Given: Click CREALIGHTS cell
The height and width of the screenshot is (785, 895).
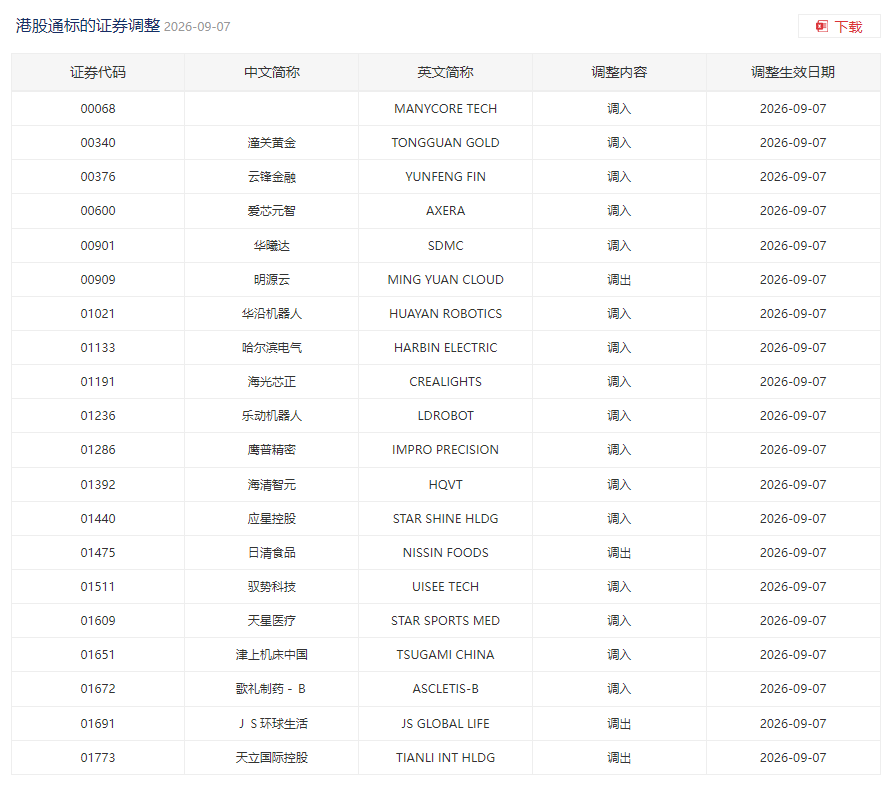Looking at the screenshot, I should tap(445, 382).
